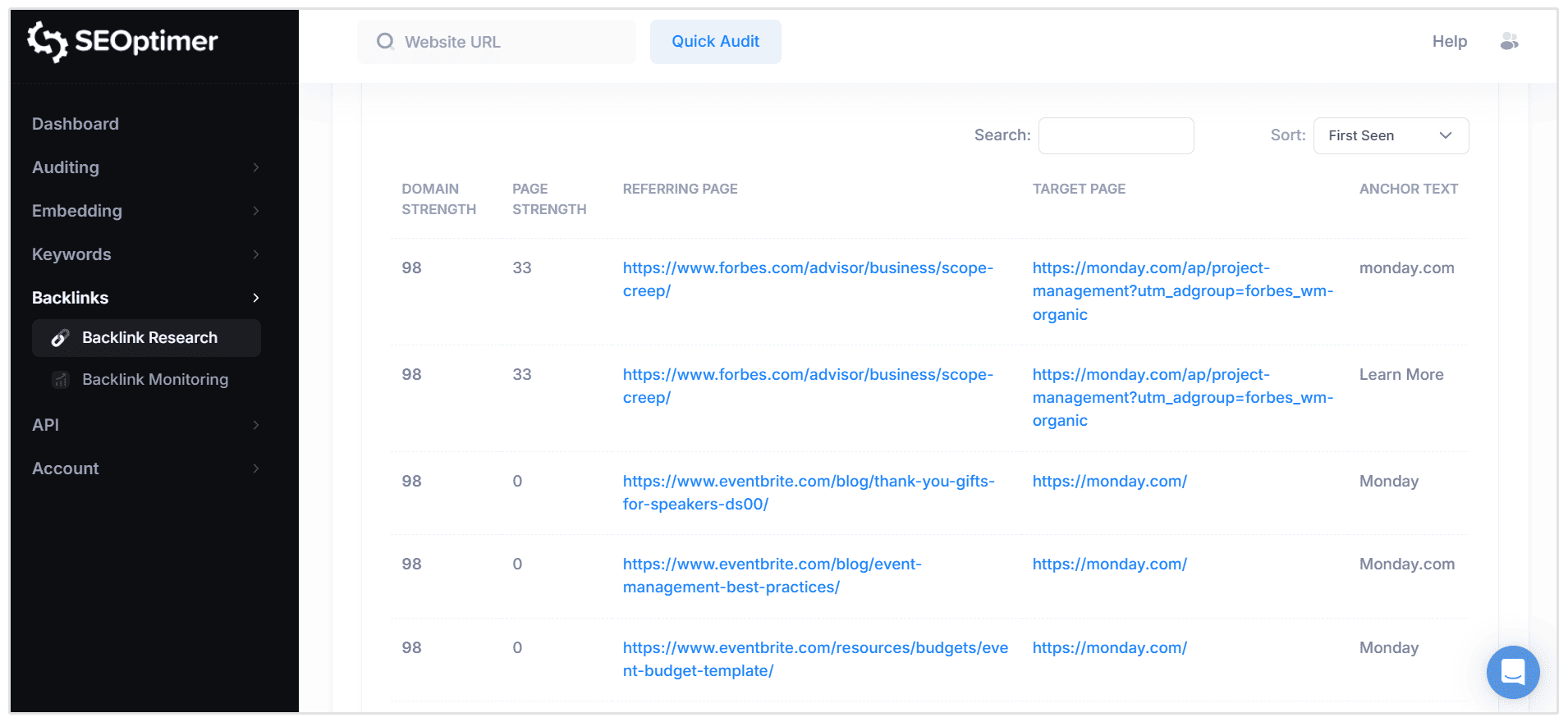Expand the Keywords menu chevron
1568x722 pixels.
[255, 254]
